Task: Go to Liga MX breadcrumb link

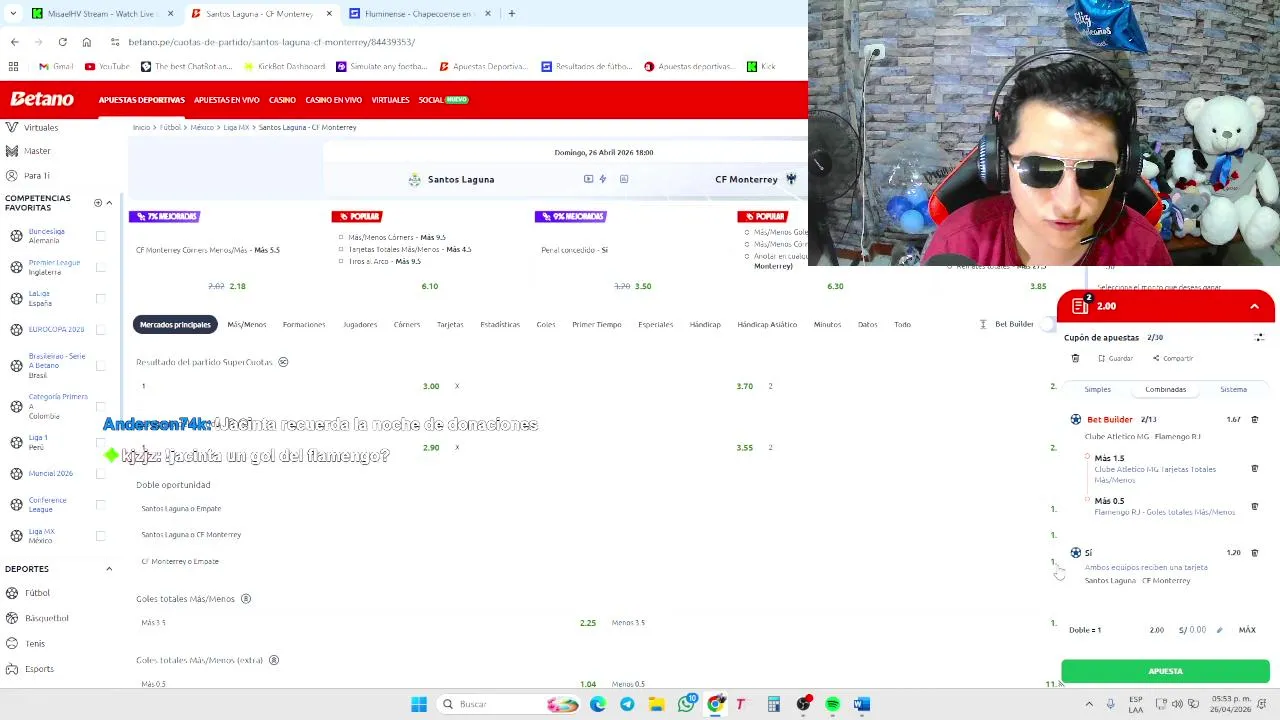Action: coord(236,127)
